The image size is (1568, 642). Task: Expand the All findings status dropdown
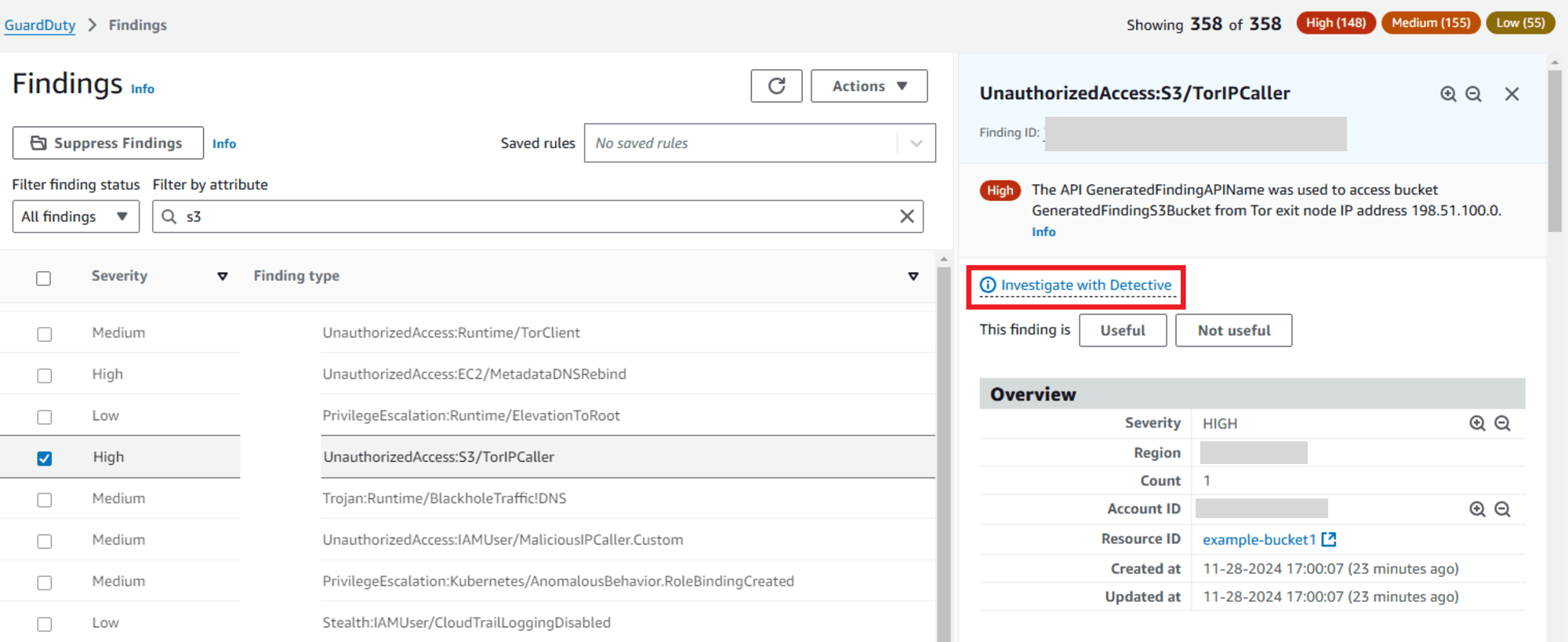click(x=75, y=216)
